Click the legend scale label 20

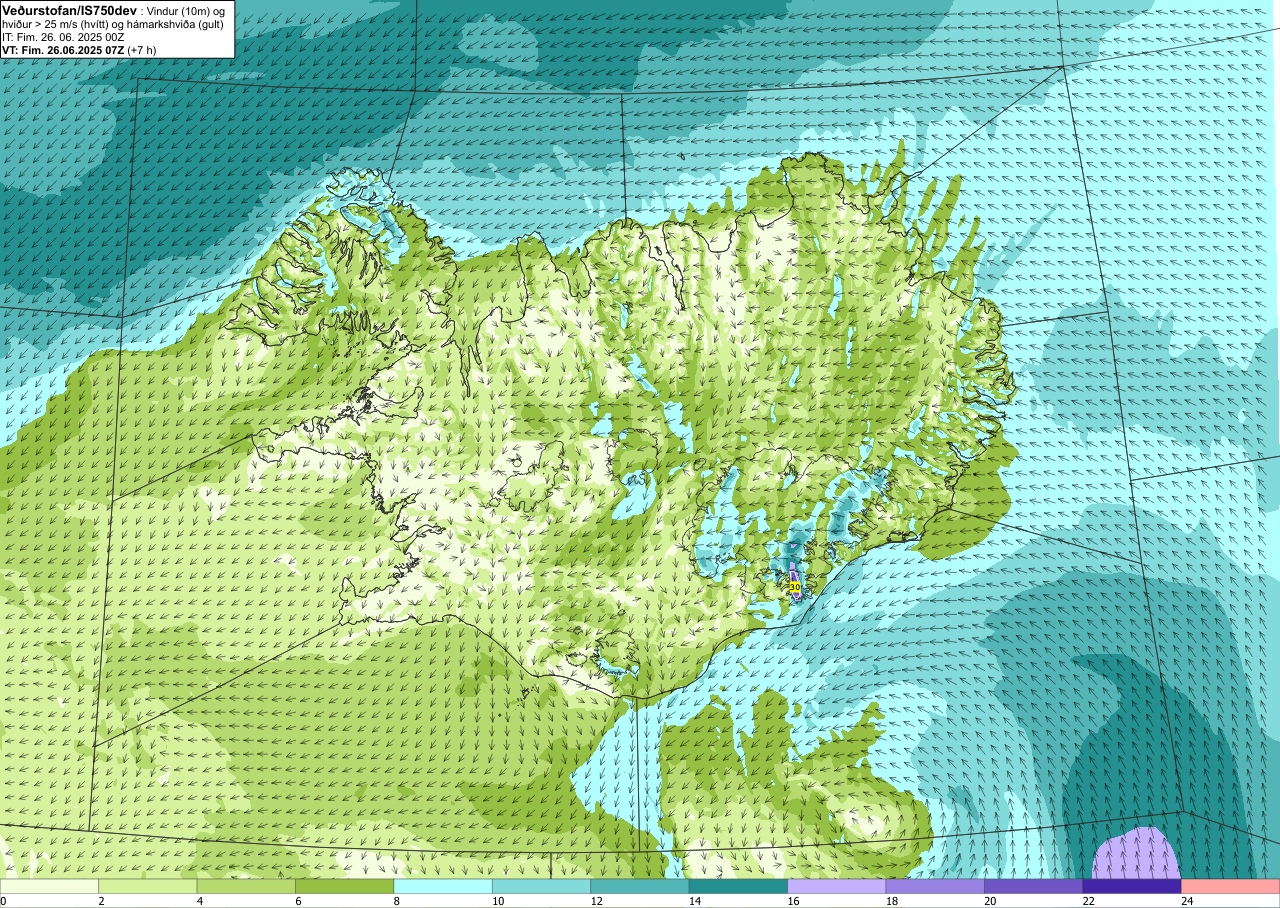pyautogui.click(x=989, y=901)
